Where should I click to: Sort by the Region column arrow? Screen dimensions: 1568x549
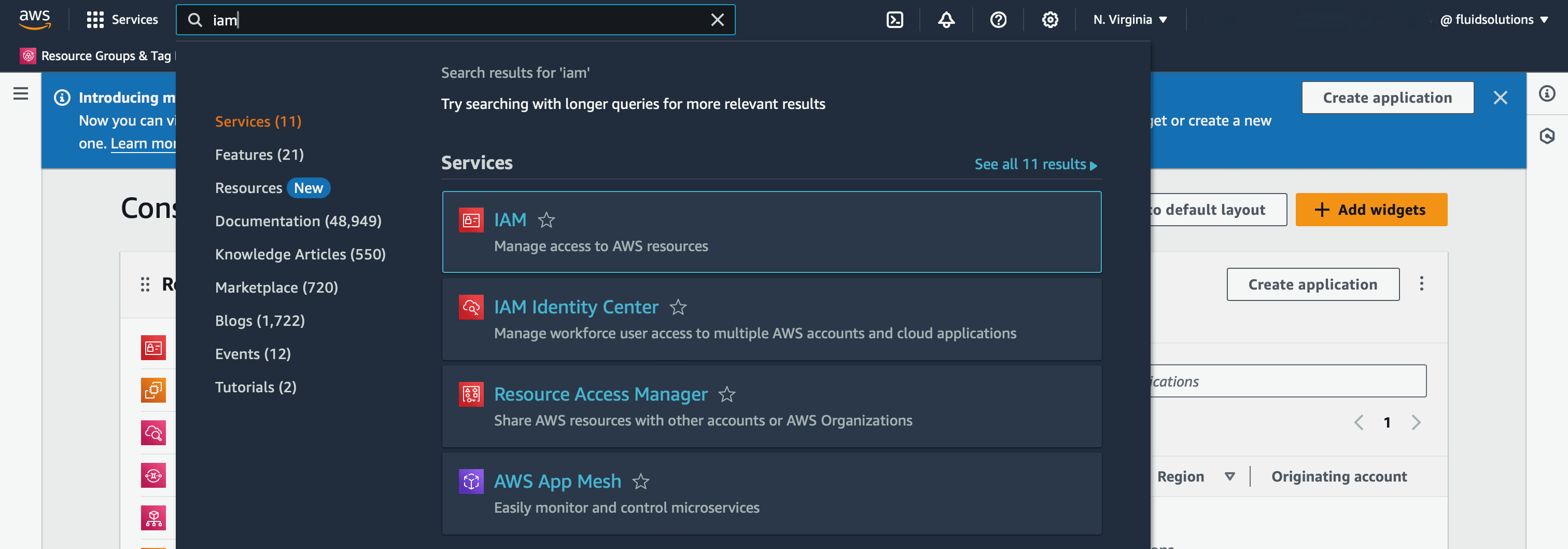[x=1229, y=476]
